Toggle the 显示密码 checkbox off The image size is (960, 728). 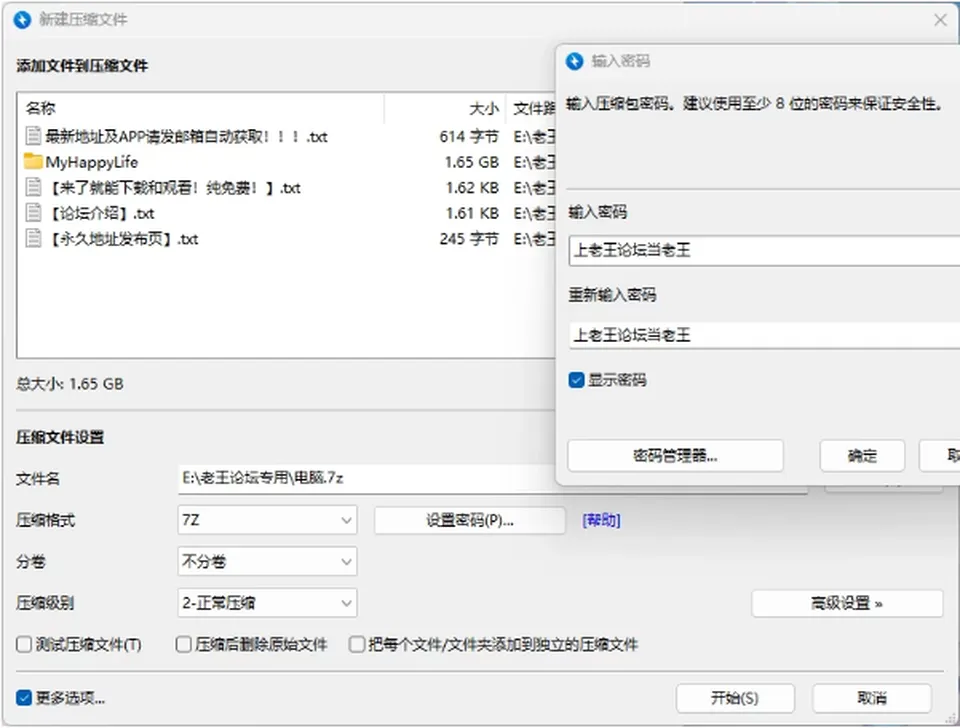[x=576, y=380]
